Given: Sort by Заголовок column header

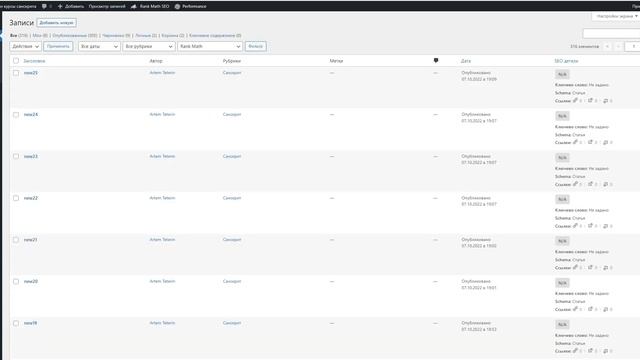Looking at the screenshot, I should click(34, 61).
